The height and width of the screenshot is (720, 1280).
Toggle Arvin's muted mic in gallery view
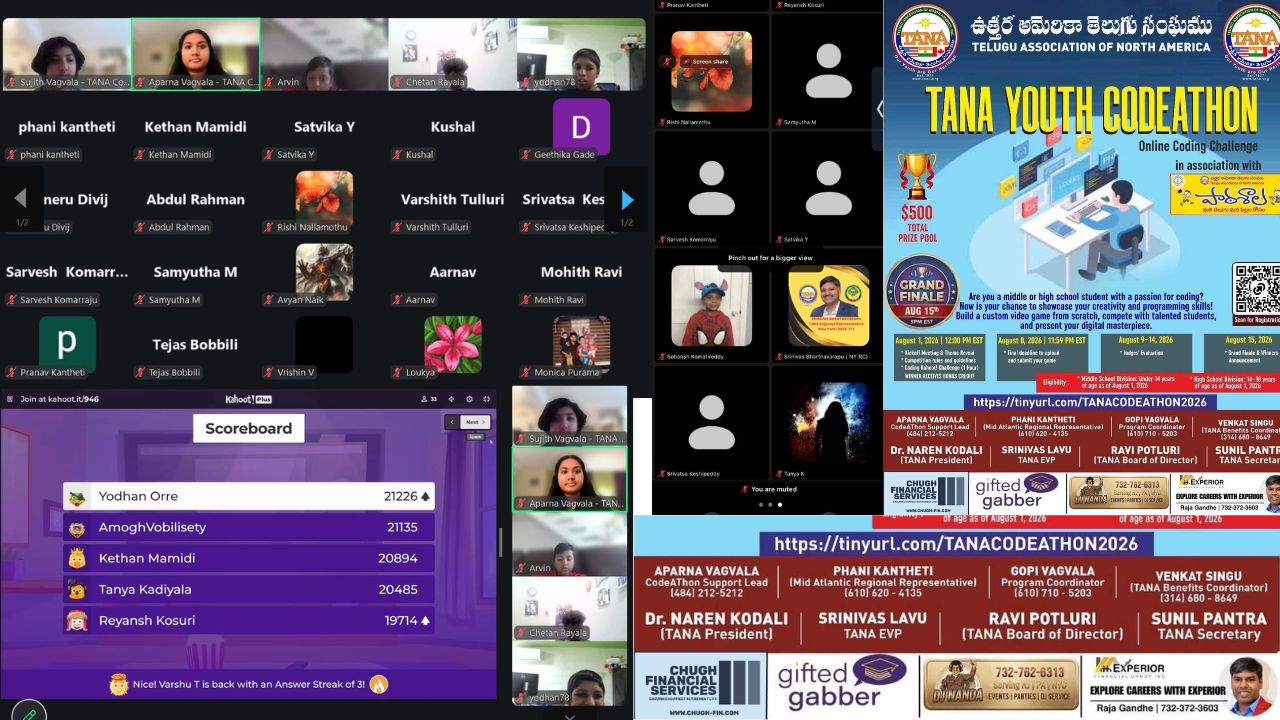pos(269,82)
